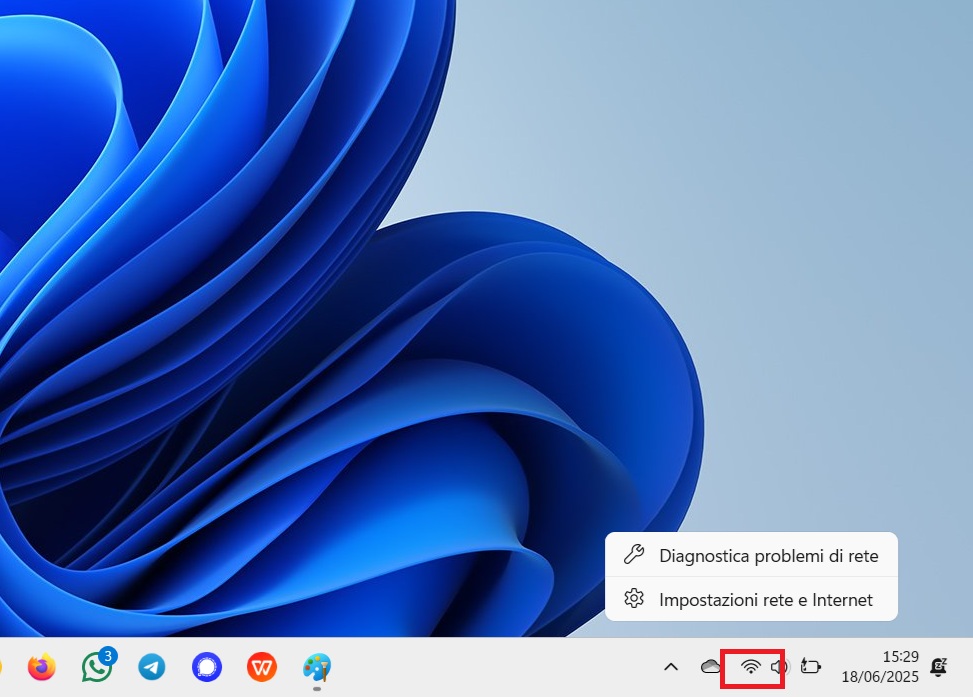Select "Diagnostica problemi di rete"
Viewport: 973px width, 697px height.
768,556
